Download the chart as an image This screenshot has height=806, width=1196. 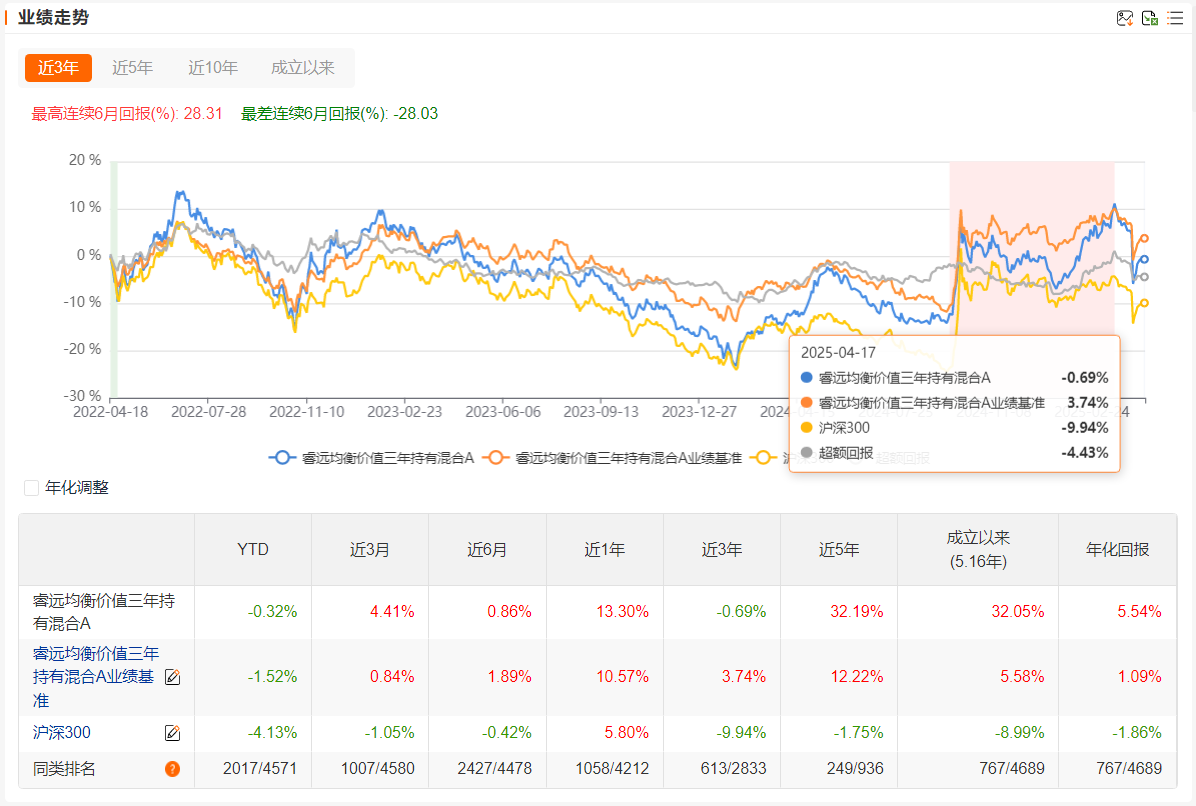(1125, 18)
